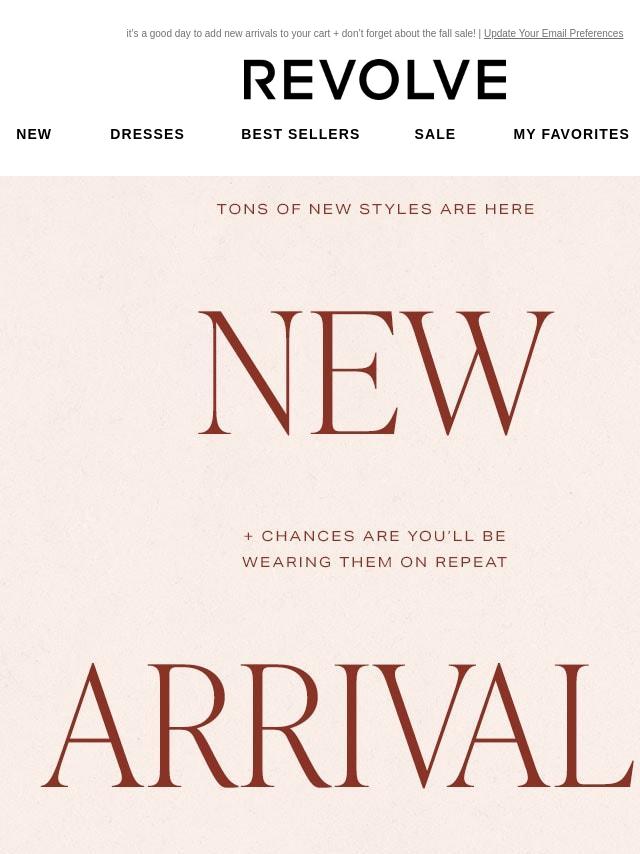The image size is (640, 854).
Task: Open the SALE navigation link
Action: coord(435,134)
